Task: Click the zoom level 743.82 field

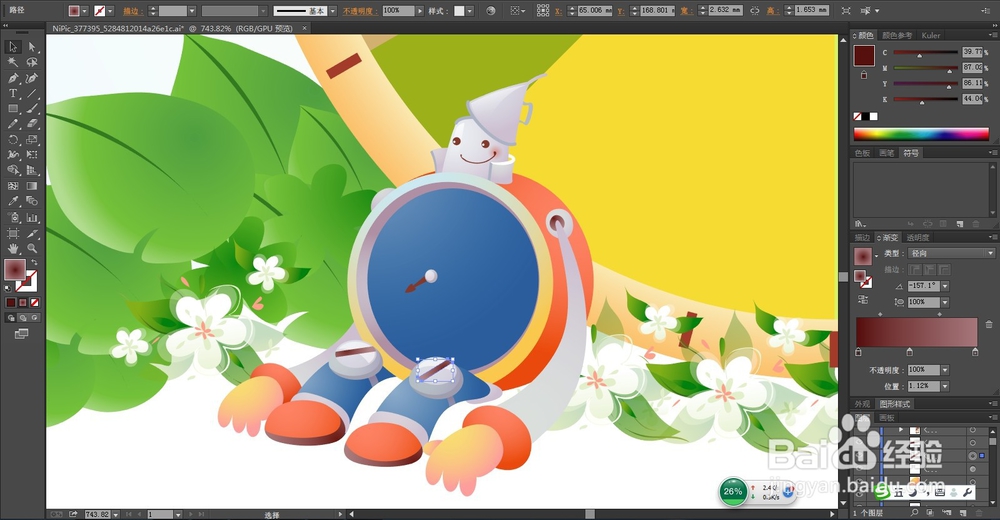Action: coord(98,514)
